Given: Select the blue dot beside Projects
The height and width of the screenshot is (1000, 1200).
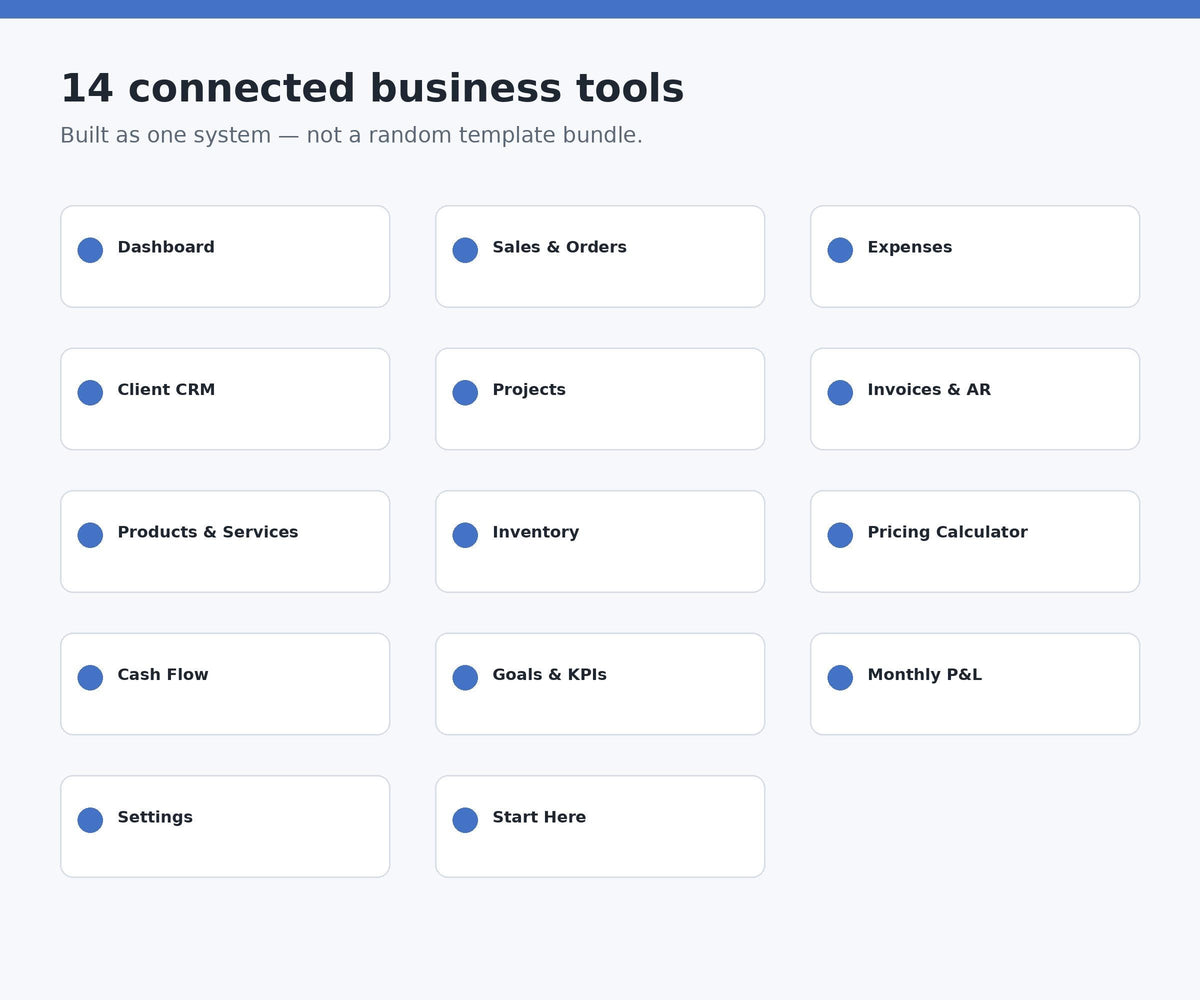Looking at the screenshot, I should [465, 393].
